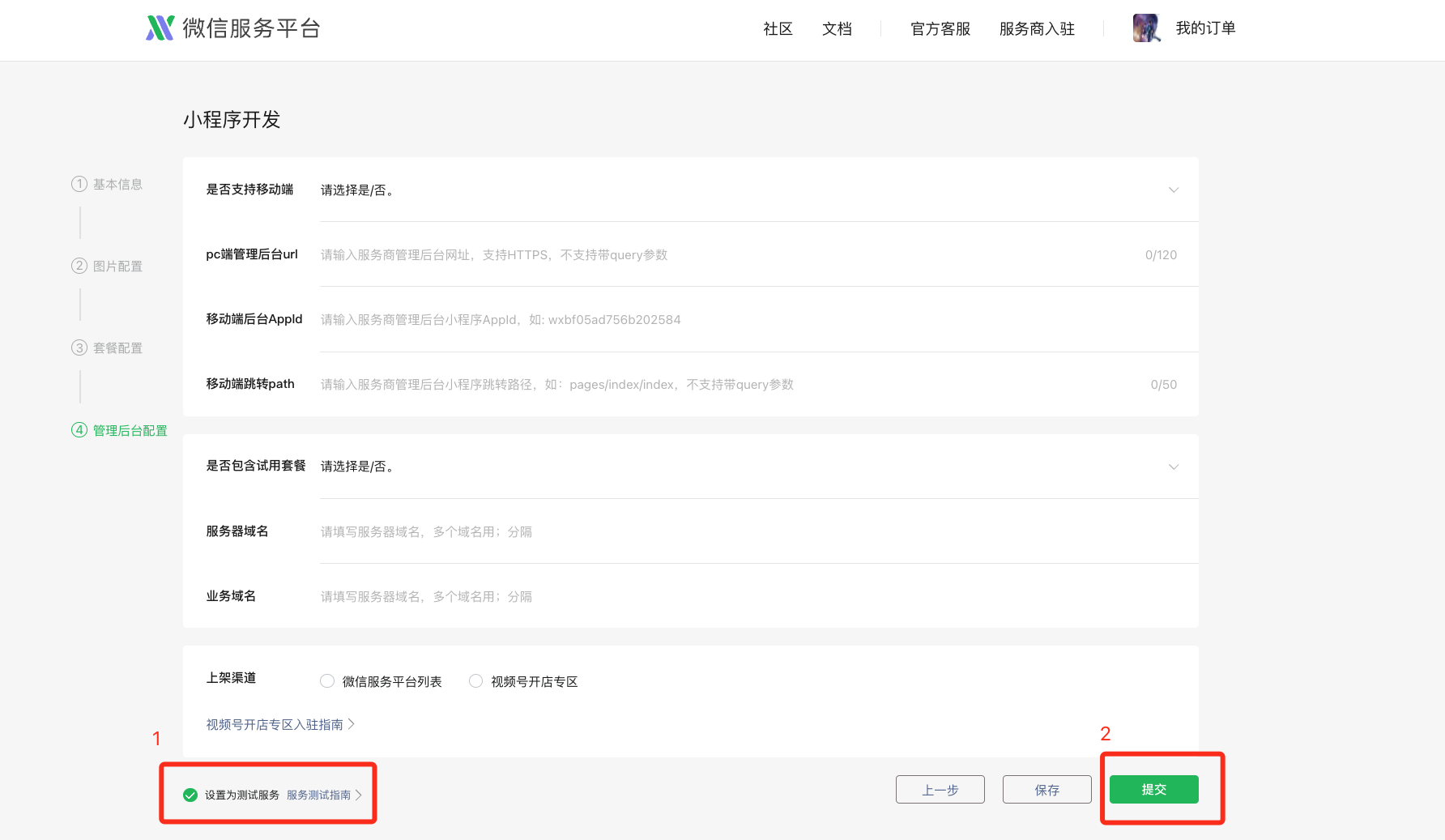This screenshot has width=1445, height=840.
Task: Expand the 是否支持移动端 dropdown
Action: pyautogui.click(x=1173, y=190)
